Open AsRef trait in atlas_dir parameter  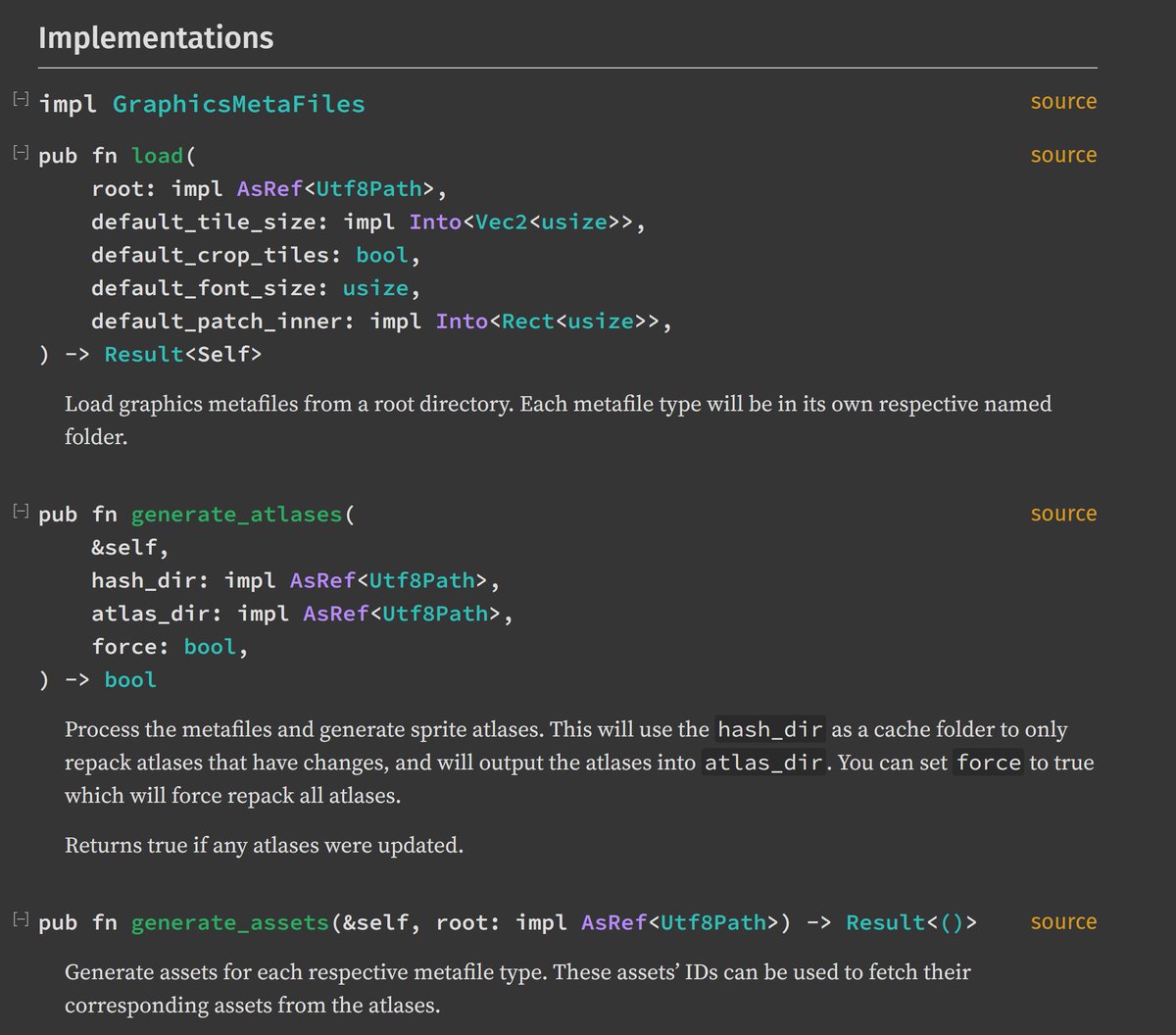(x=336, y=614)
